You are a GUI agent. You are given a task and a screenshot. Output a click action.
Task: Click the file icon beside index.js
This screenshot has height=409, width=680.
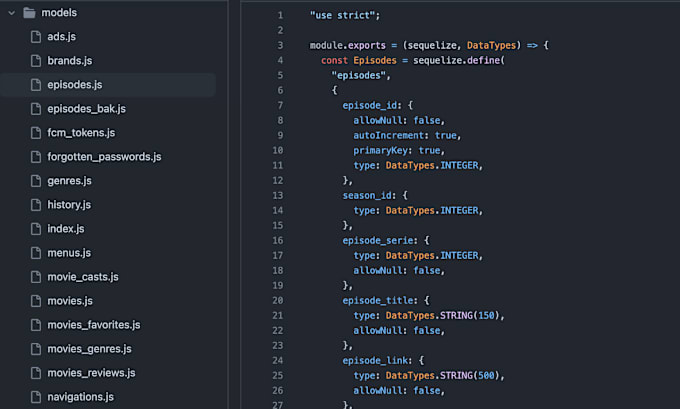(36, 229)
